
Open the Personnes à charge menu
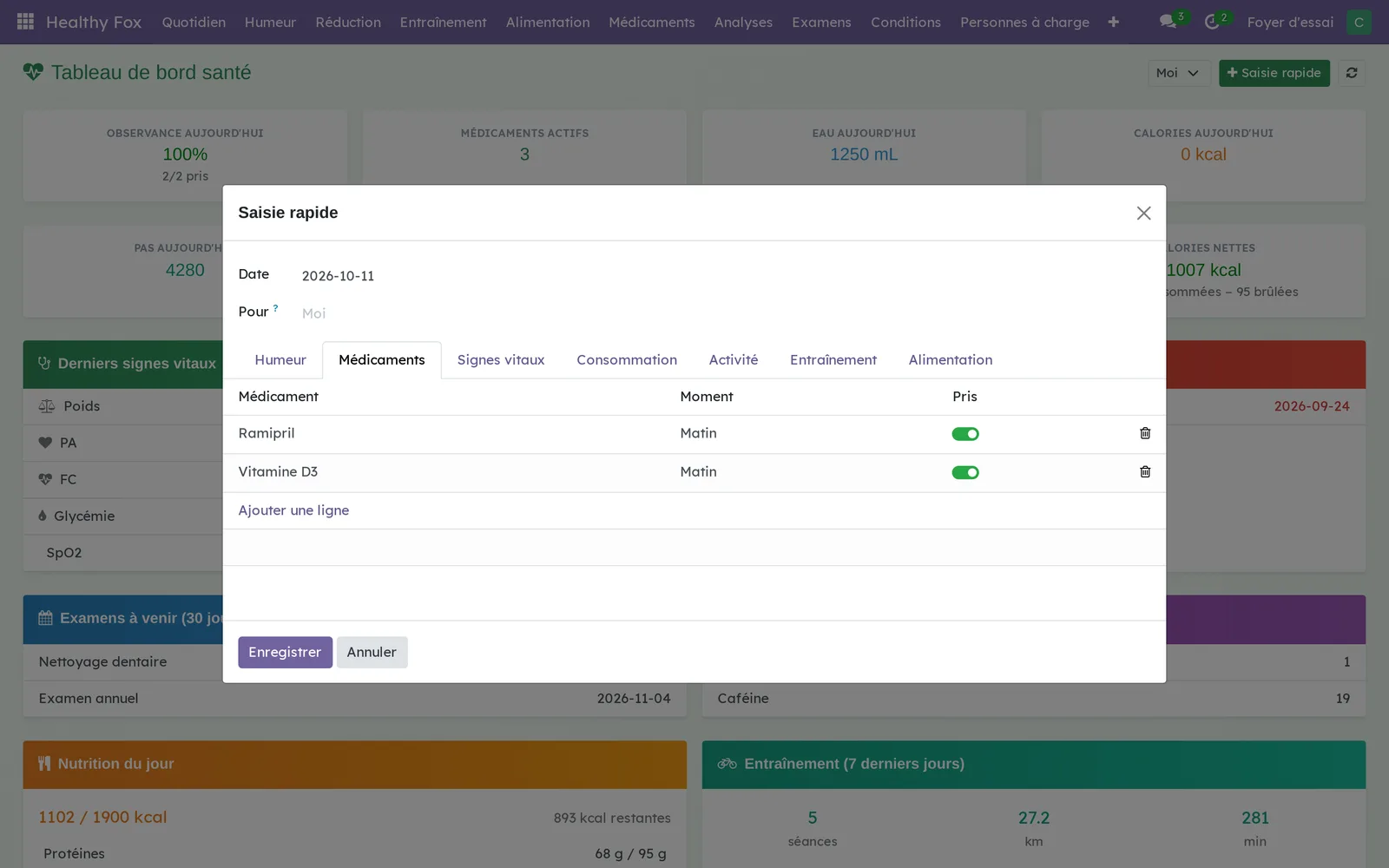[1024, 22]
